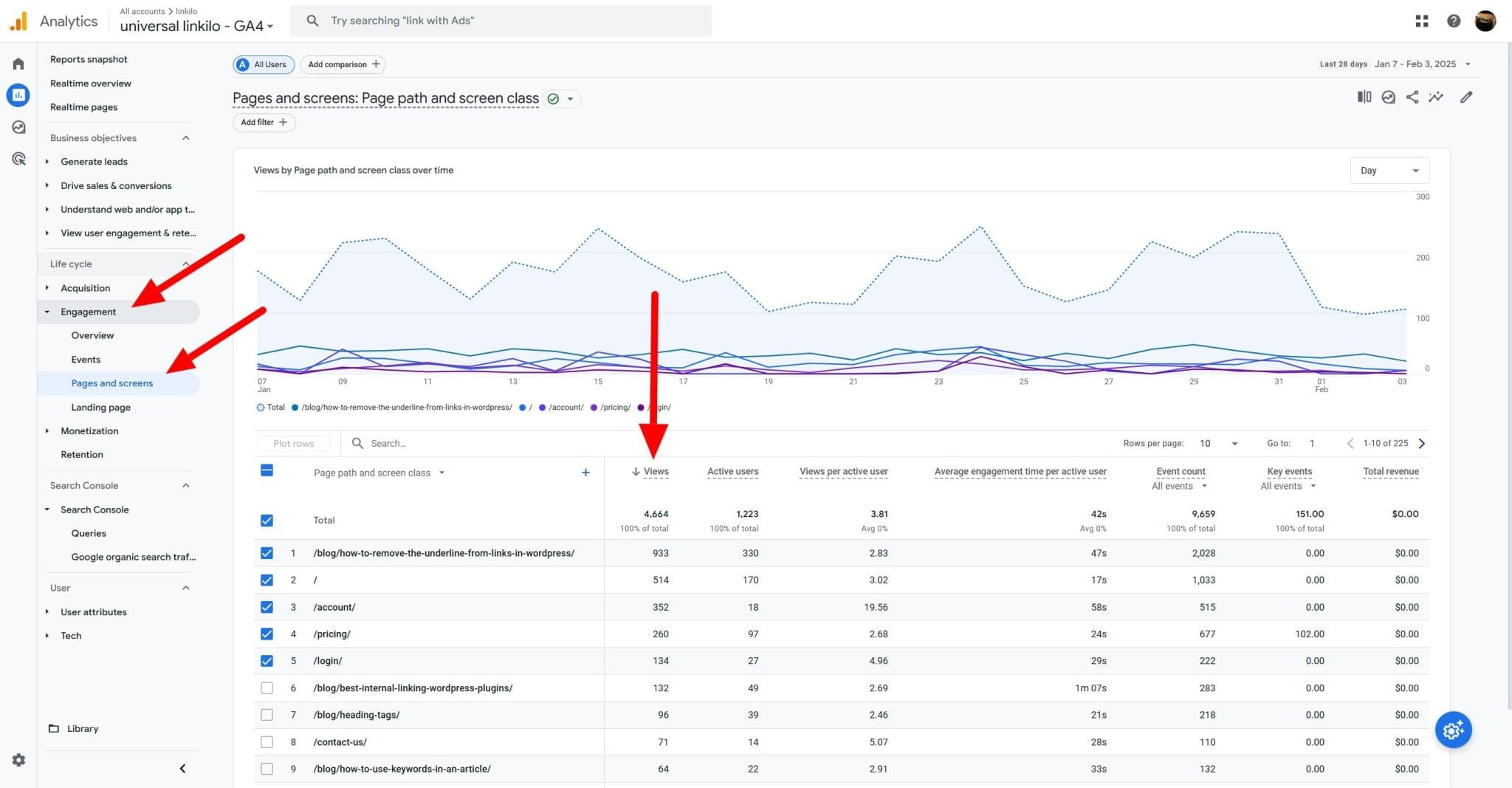The width and height of the screenshot is (1512, 788).
Task: Select Landing page in the sidebar
Action: tap(100, 407)
